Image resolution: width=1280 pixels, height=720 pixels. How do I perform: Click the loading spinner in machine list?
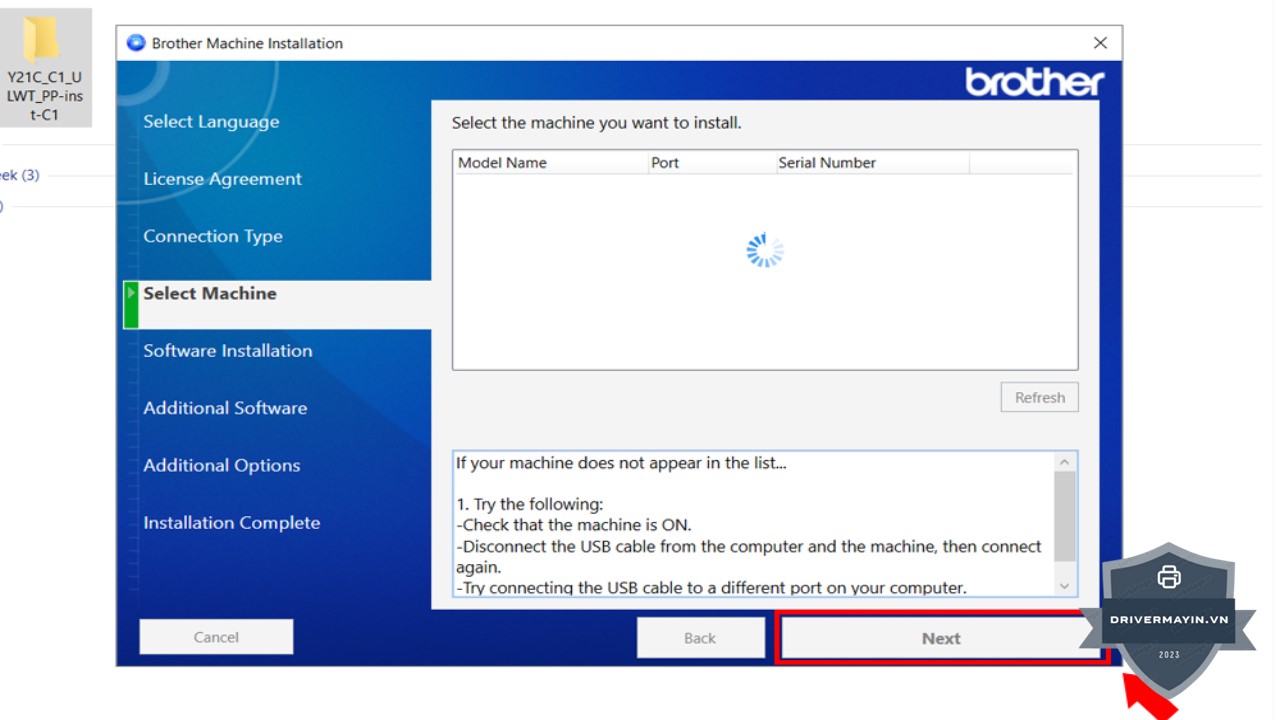[x=765, y=251]
